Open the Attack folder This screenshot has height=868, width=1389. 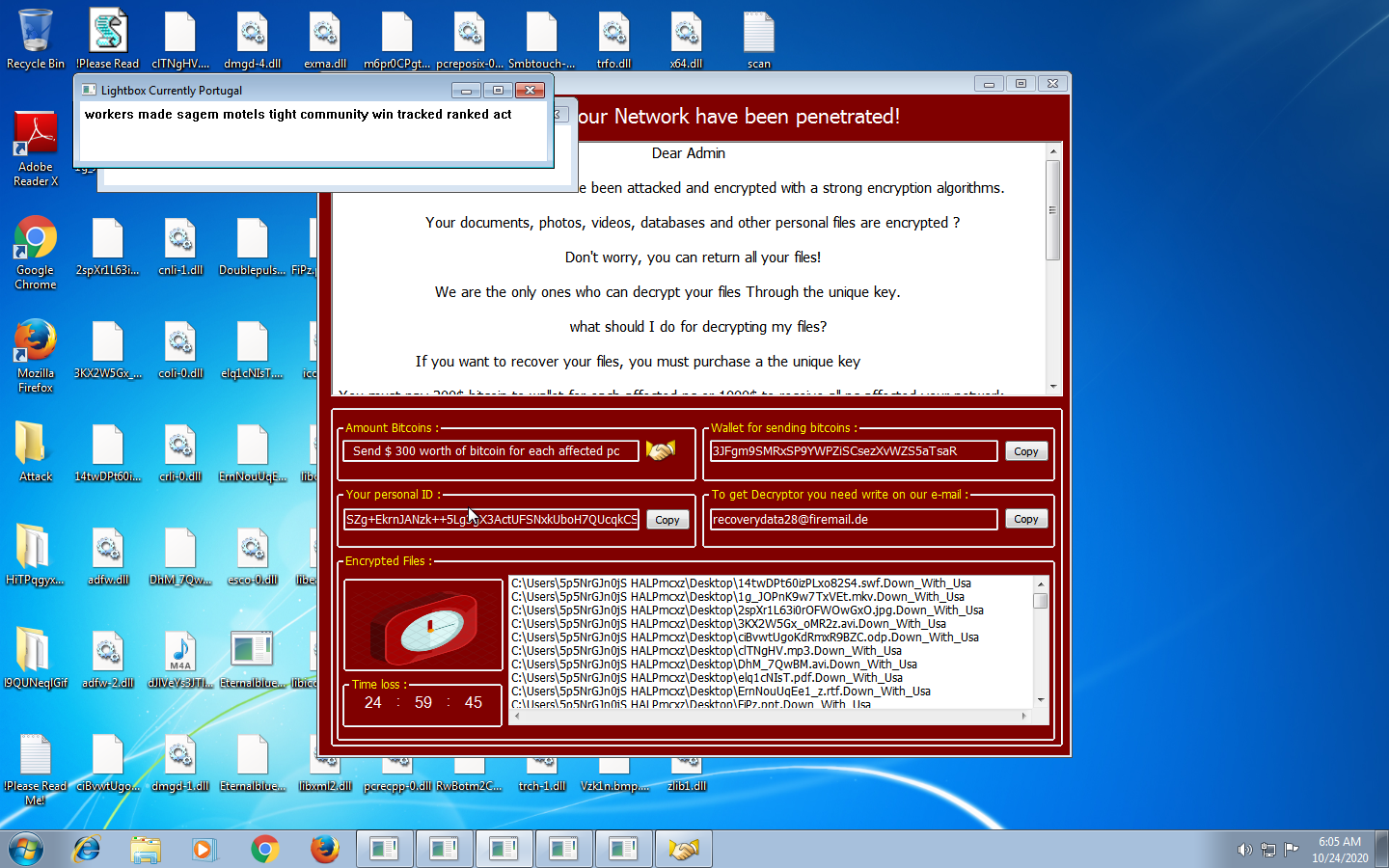click(x=35, y=444)
